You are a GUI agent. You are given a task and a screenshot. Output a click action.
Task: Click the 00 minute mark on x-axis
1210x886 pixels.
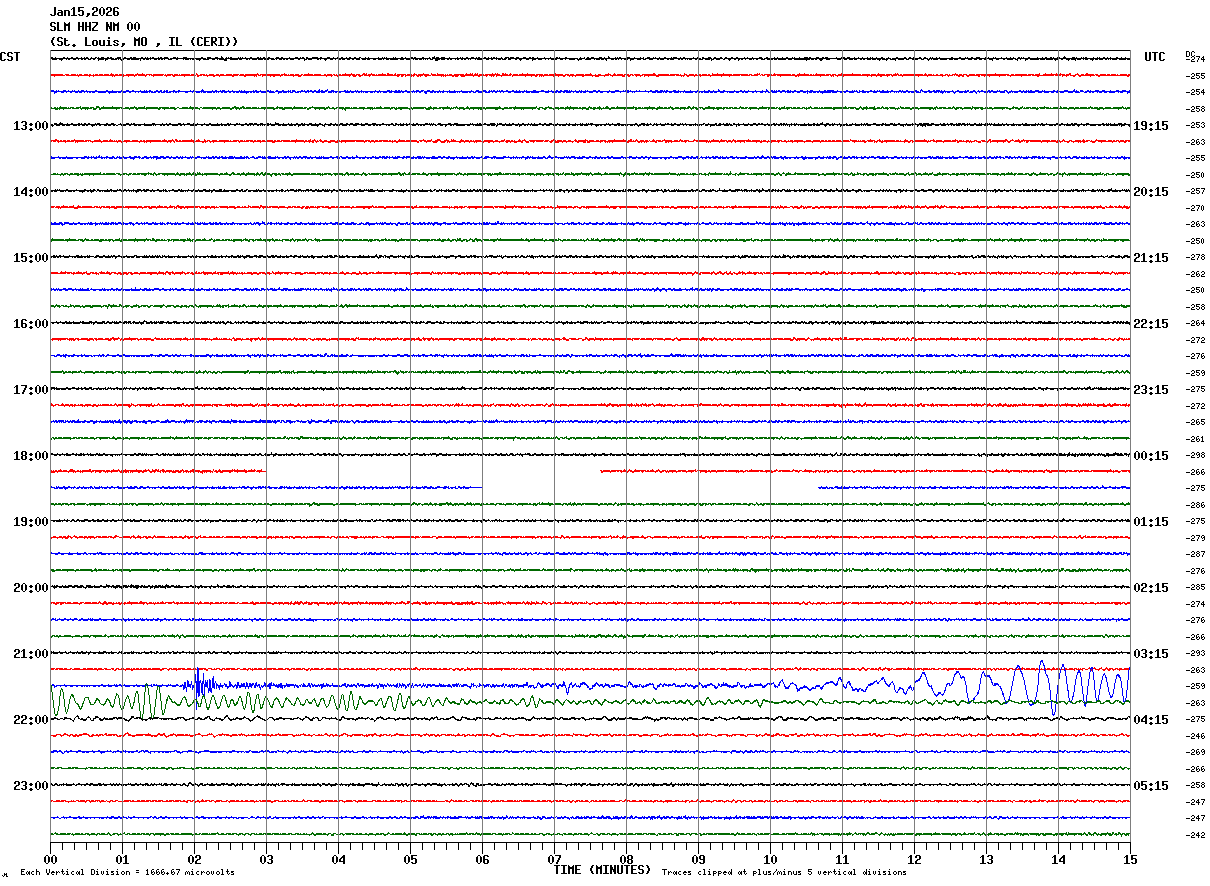click(x=50, y=859)
